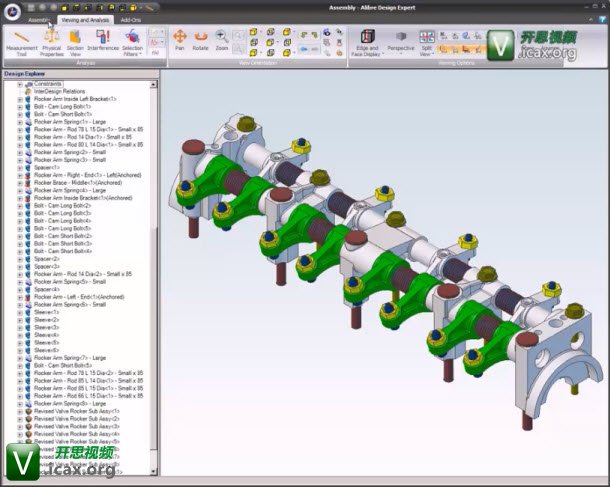This screenshot has height=487, width=610.
Task: Select Rocker Brace - Middle<1>(Anchored)
Action: (78, 183)
